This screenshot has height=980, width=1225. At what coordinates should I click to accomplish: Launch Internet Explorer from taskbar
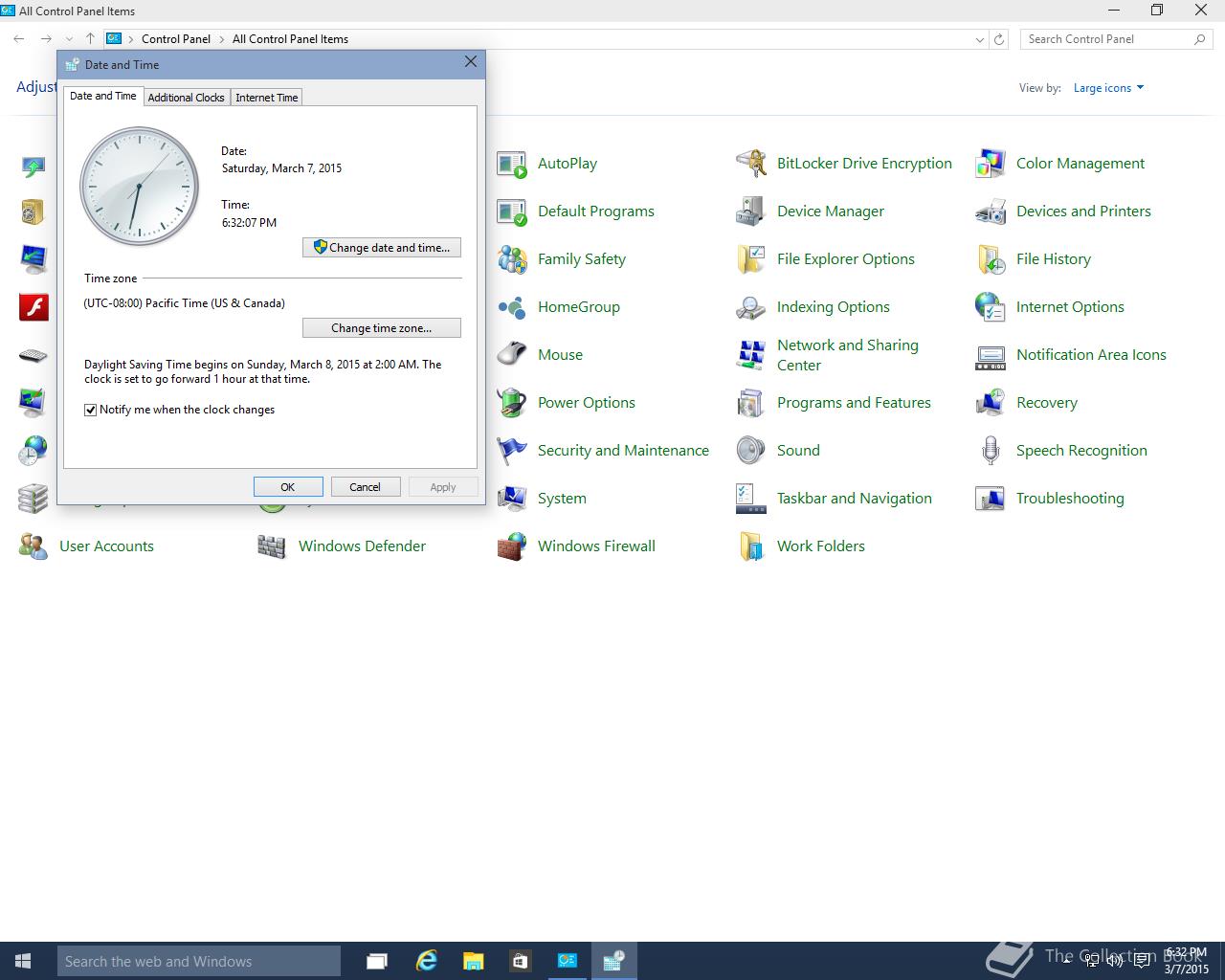click(426, 961)
